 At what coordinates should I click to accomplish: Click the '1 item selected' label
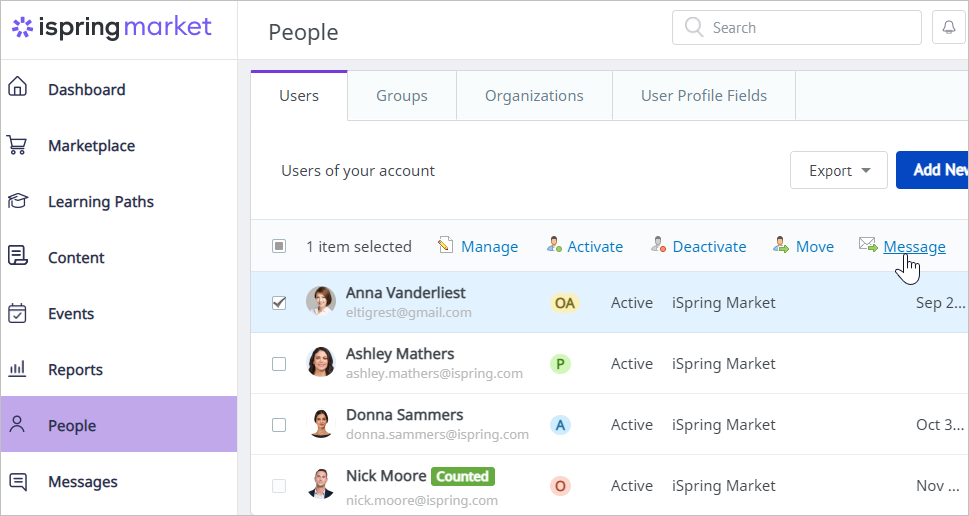click(x=359, y=247)
